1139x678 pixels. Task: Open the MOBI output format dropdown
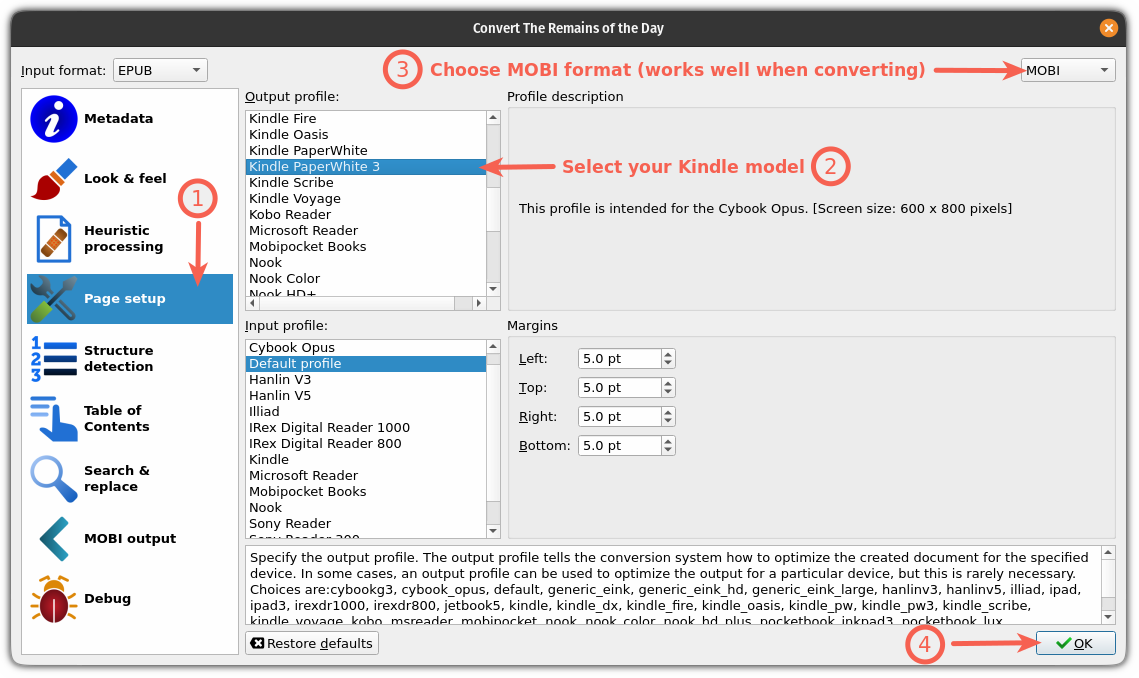(1067, 70)
